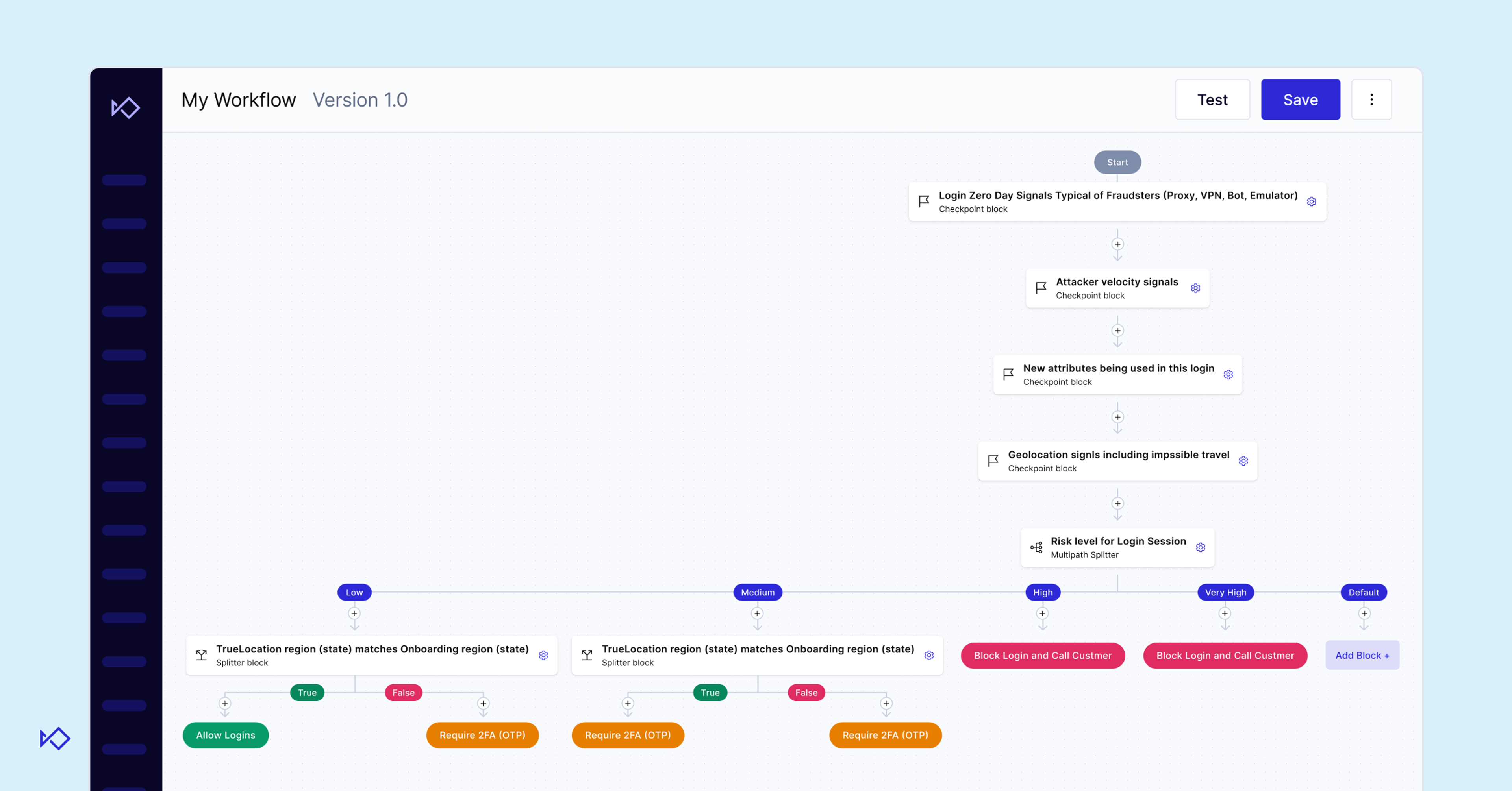Click gear on Medium path TrueLocation splitter block

click(x=928, y=656)
